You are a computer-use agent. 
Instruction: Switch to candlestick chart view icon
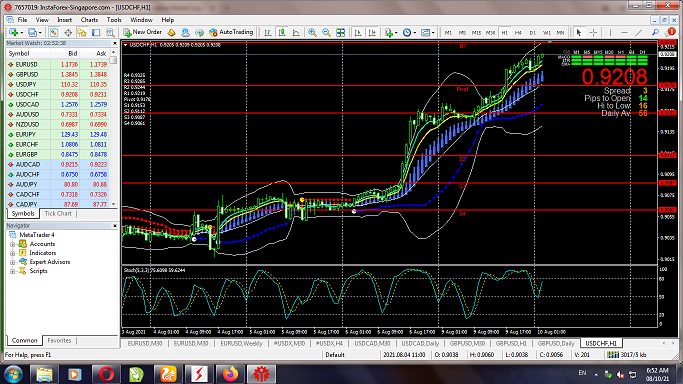point(282,32)
